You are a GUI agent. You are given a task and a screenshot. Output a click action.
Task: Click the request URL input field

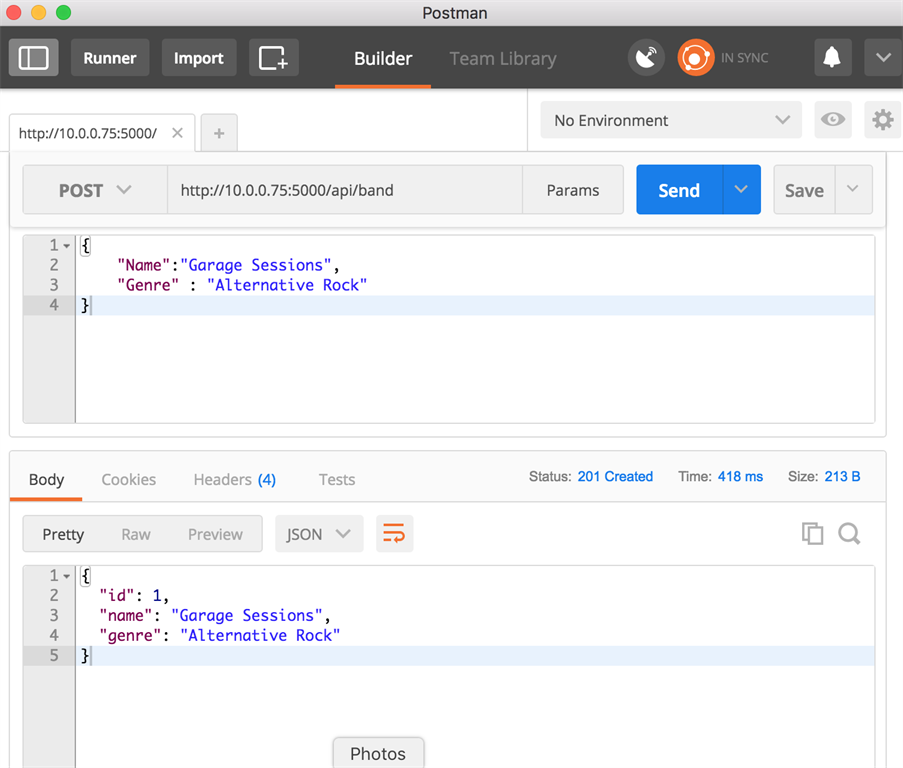(344, 190)
